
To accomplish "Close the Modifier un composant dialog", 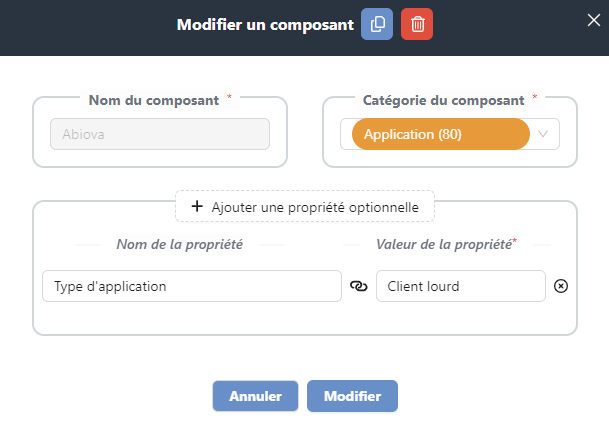I will pyautogui.click(x=593, y=18).
